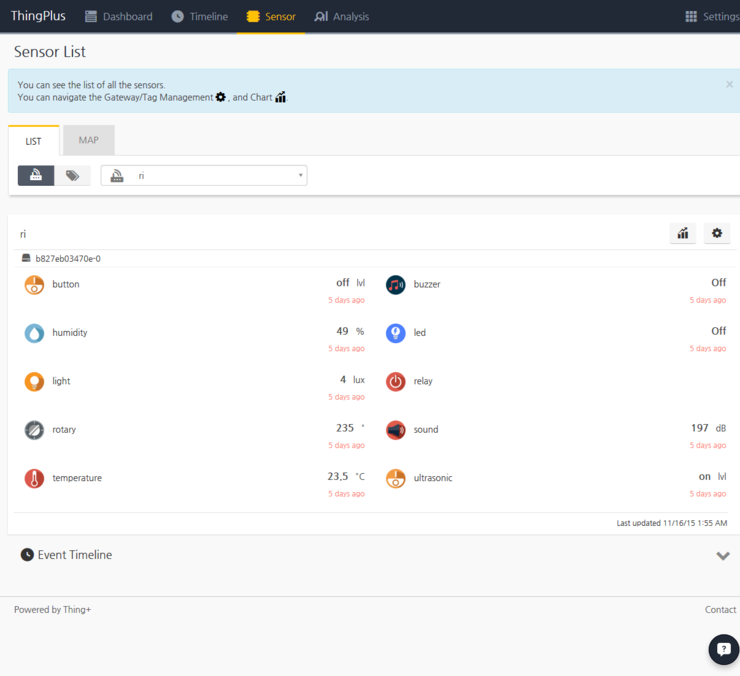Click the sound value 197 dB

[x=708, y=428]
